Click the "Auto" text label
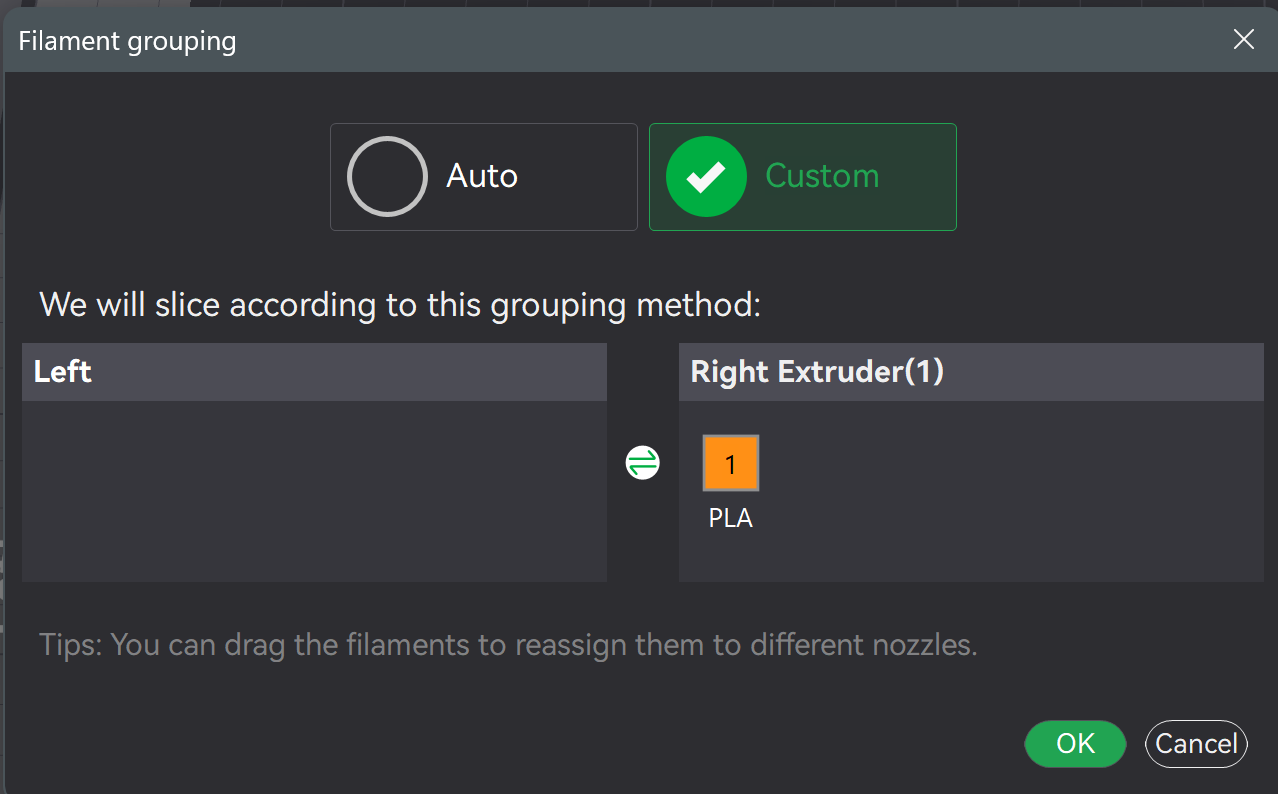Viewport: 1278px width, 794px height. (482, 176)
